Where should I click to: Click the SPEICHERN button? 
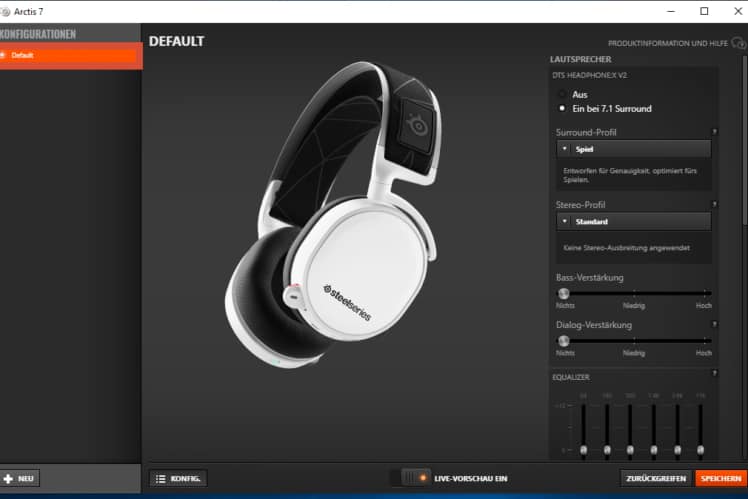click(721, 478)
